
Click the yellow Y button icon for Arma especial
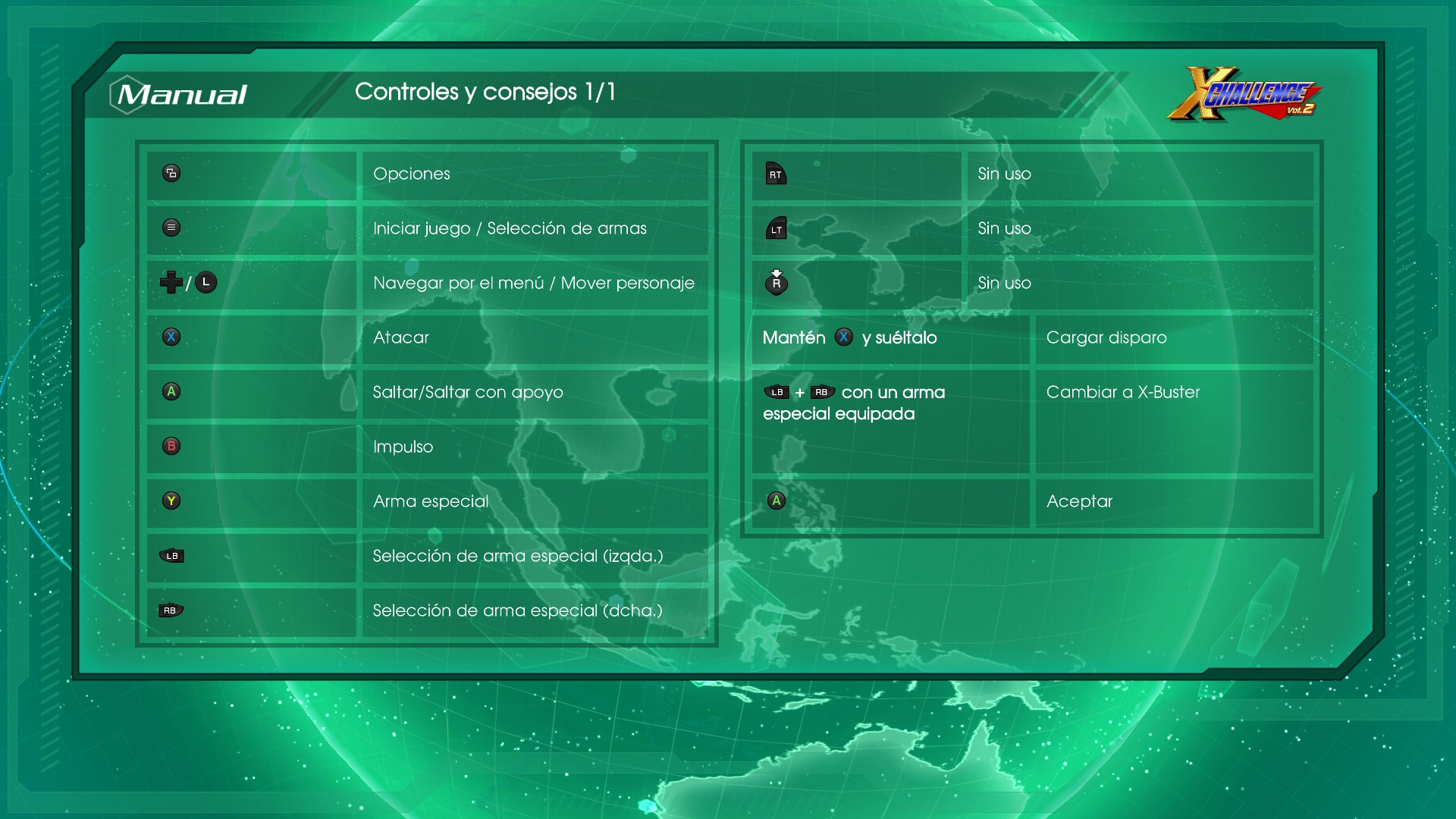point(171,500)
